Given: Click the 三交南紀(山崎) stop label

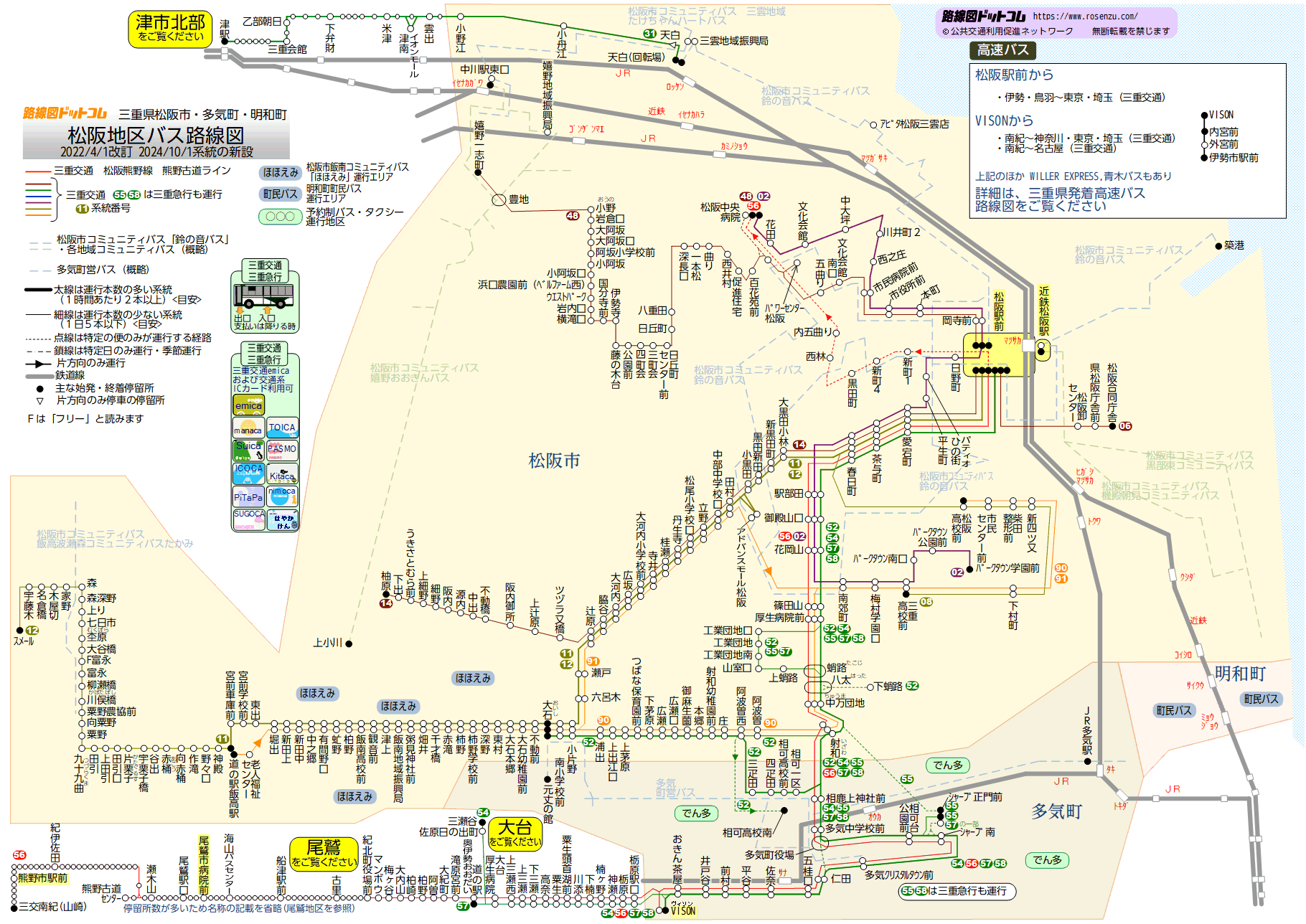Looking at the screenshot, I should 52,907.
